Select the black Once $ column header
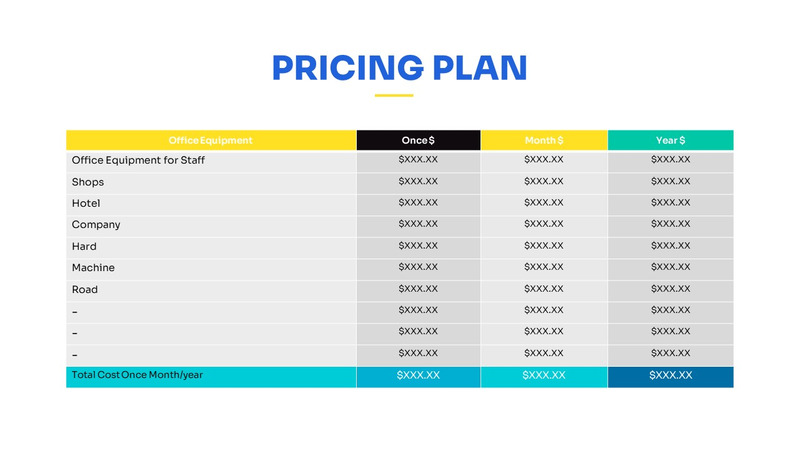This screenshot has height=450, width=800. (418, 140)
